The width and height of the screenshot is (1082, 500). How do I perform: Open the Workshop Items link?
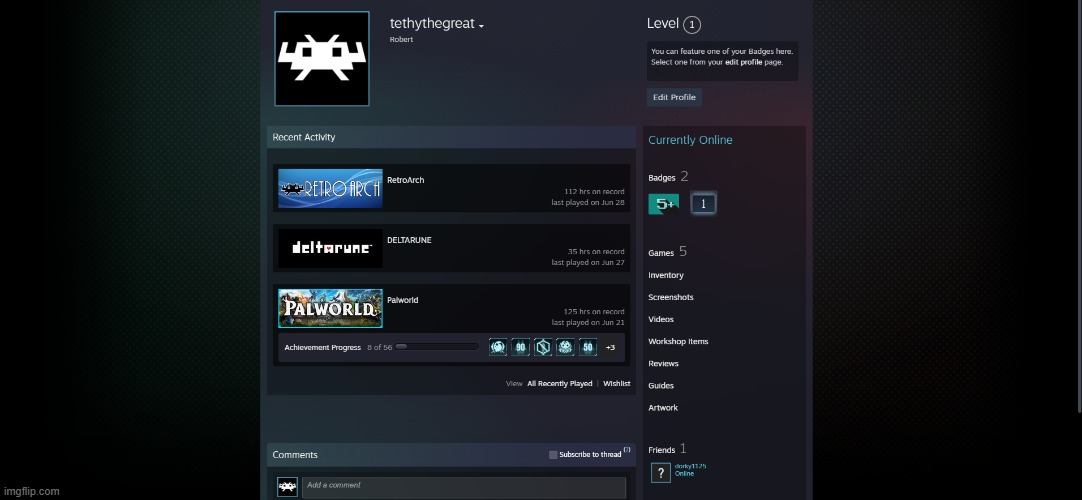678,341
